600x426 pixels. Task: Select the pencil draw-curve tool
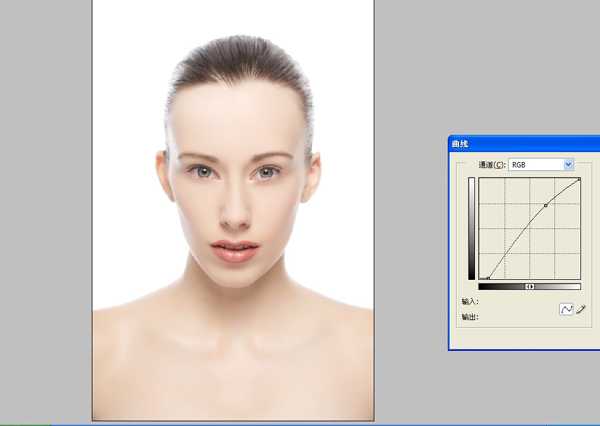[x=581, y=310]
